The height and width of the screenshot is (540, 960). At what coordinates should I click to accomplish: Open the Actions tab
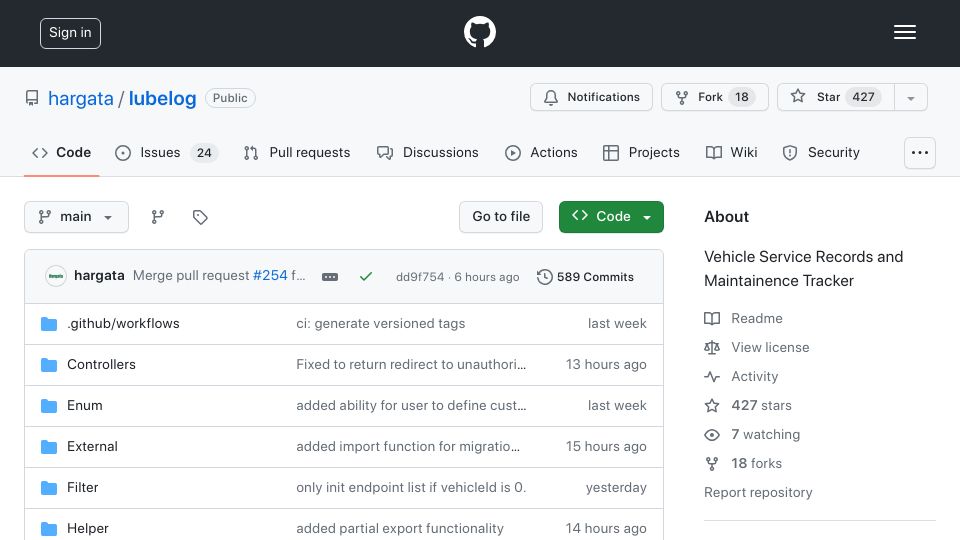click(x=541, y=152)
